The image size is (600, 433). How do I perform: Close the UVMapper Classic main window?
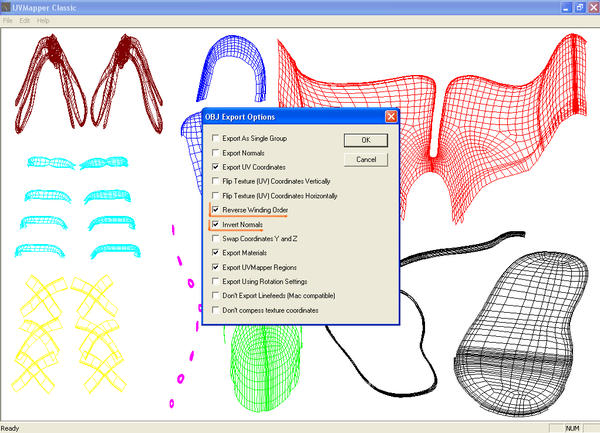click(x=594, y=7)
